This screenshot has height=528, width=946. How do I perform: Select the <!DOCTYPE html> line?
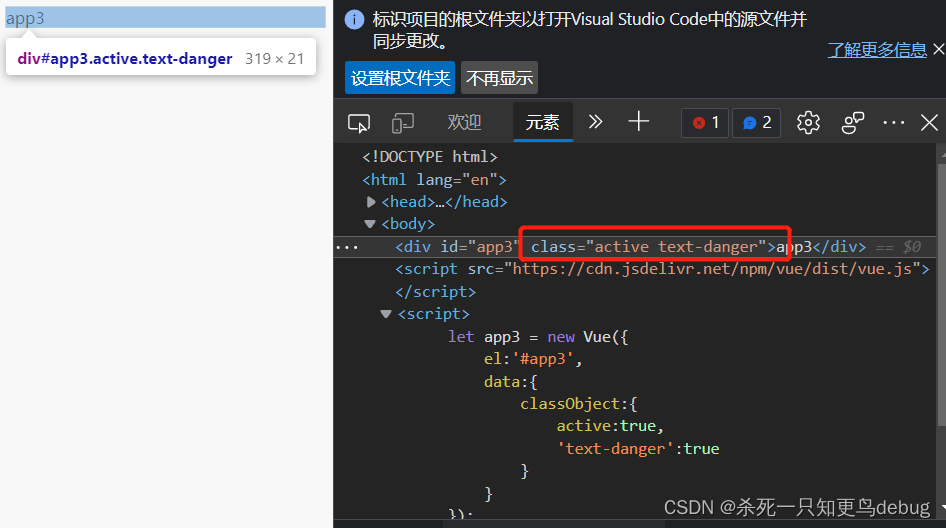(x=430, y=156)
